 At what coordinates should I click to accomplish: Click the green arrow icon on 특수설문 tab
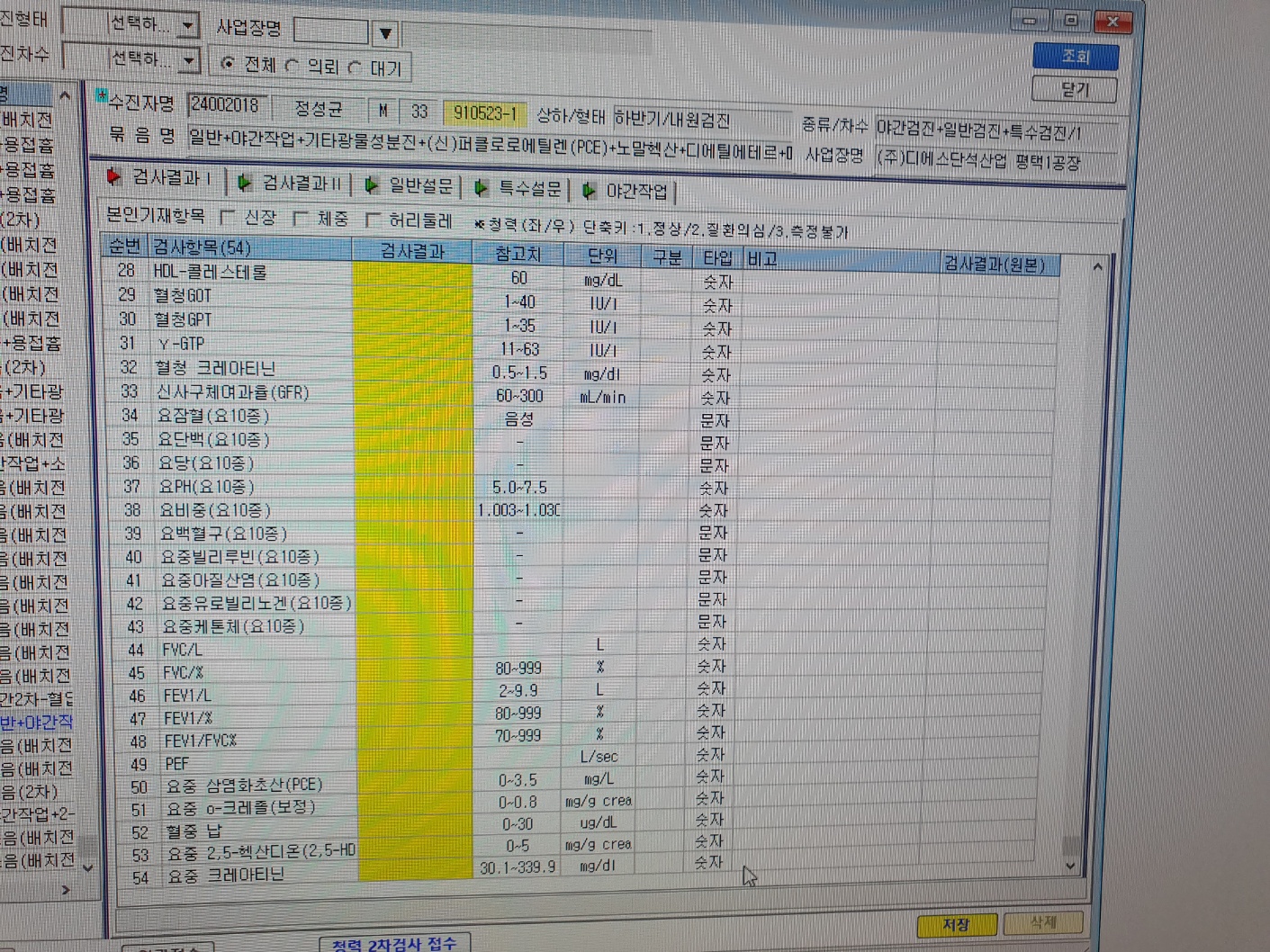pyautogui.click(x=482, y=188)
